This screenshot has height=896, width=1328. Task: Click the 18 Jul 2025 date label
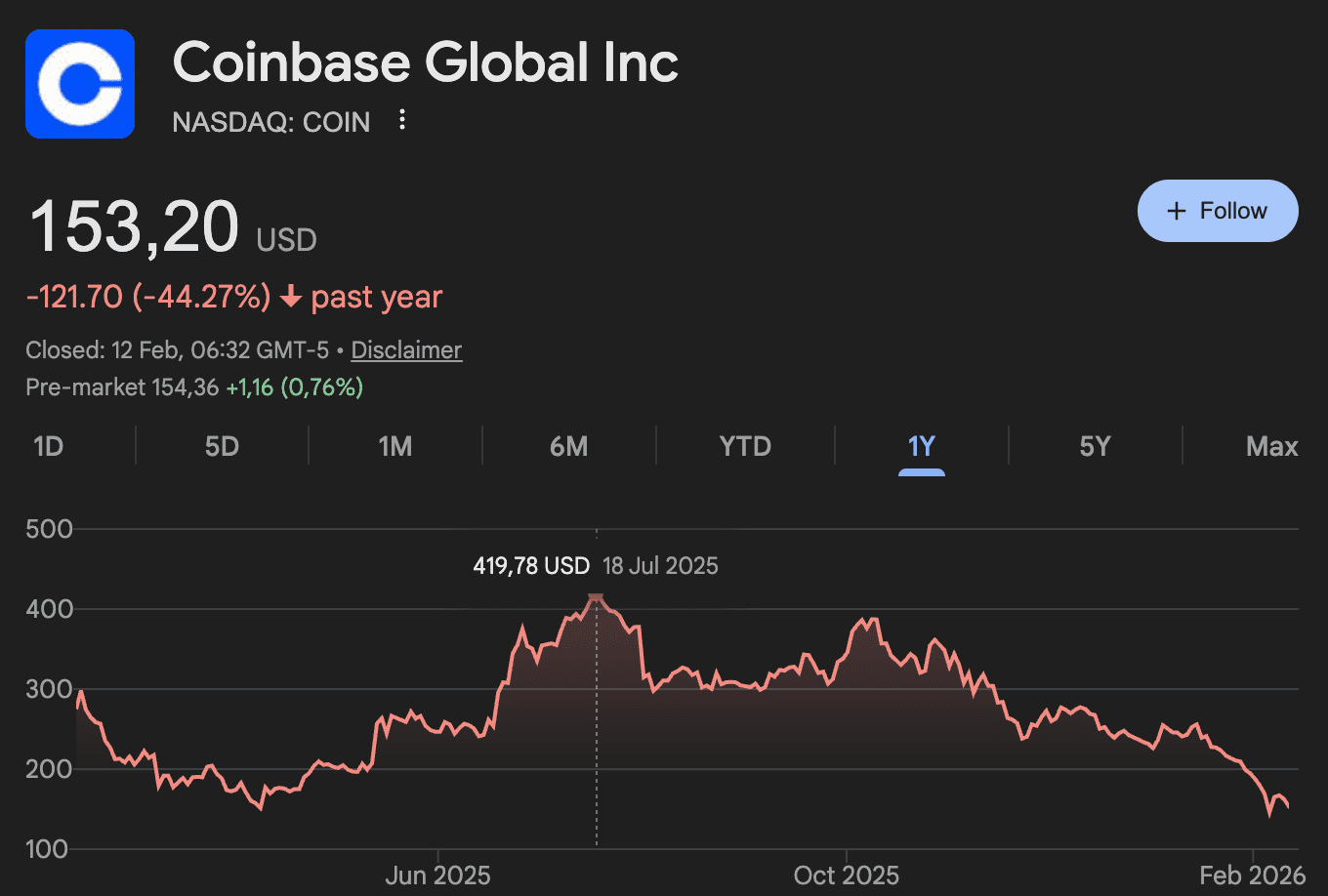(660, 566)
